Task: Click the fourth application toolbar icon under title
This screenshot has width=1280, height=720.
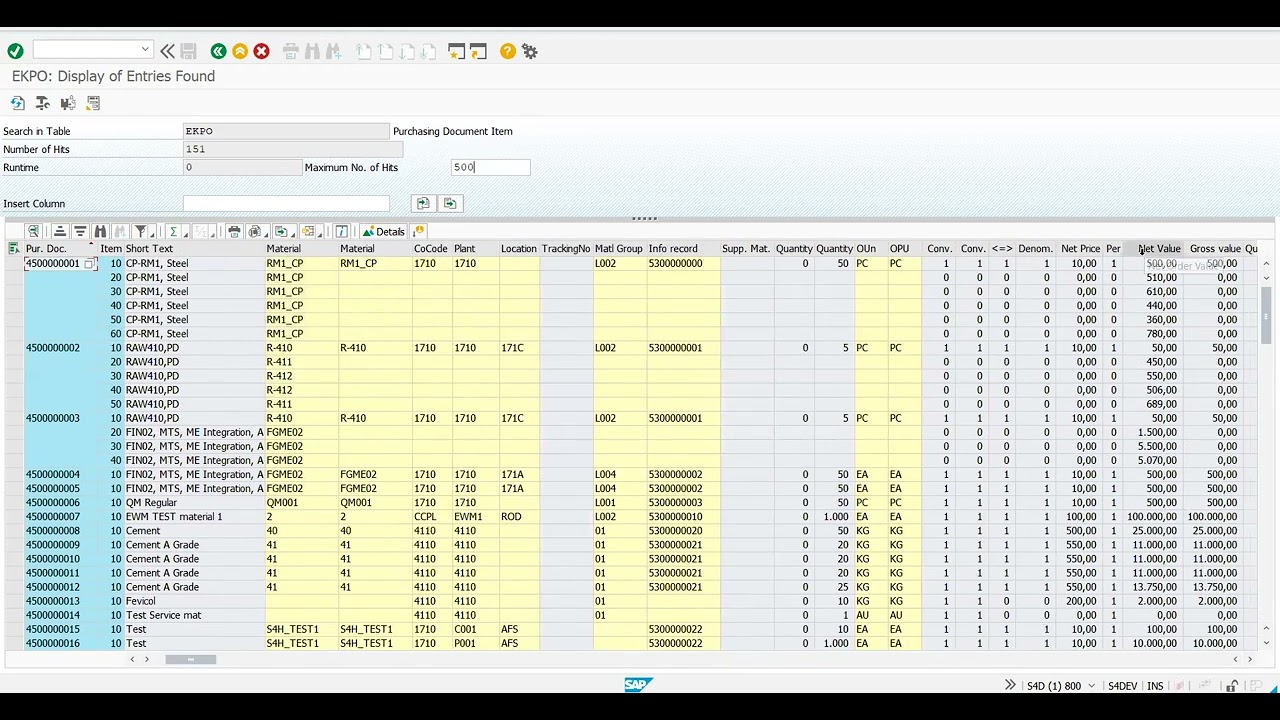Action: click(x=93, y=103)
